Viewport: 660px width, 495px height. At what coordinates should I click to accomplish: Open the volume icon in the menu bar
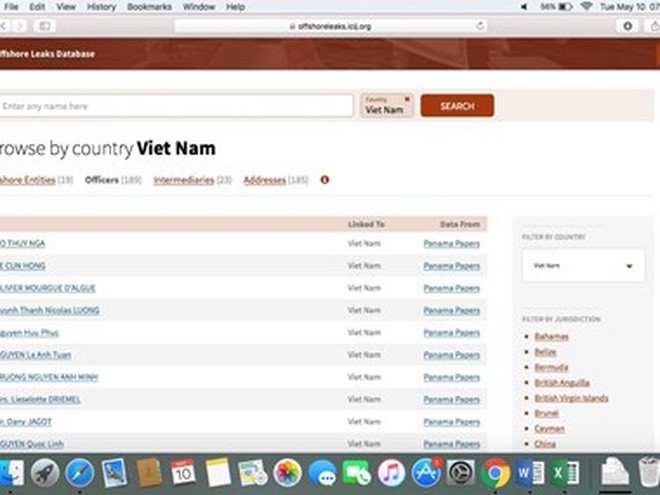pyautogui.click(x=524, y=7)
